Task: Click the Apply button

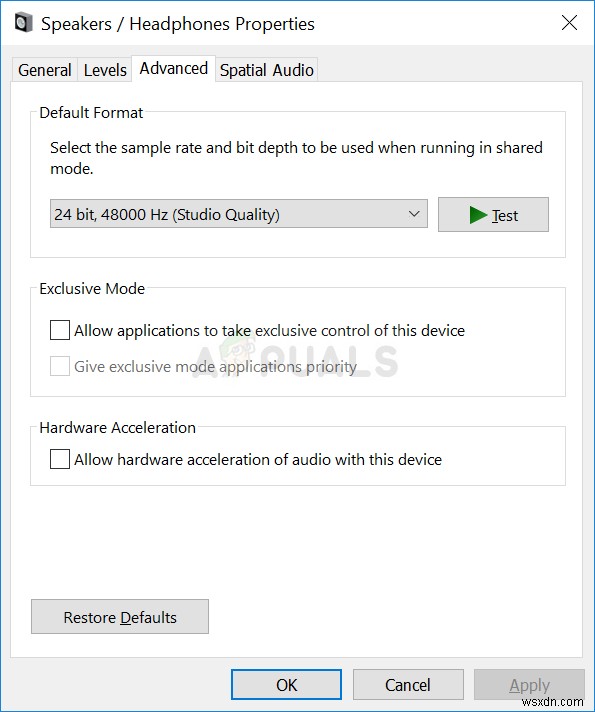Action: pos(529,684)
